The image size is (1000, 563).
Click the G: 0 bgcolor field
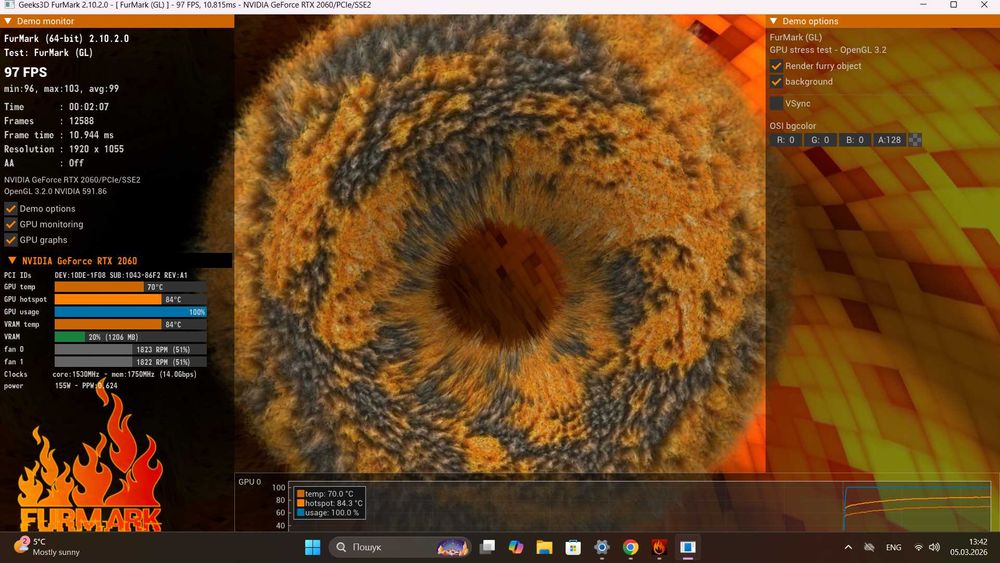pos(820,140)
